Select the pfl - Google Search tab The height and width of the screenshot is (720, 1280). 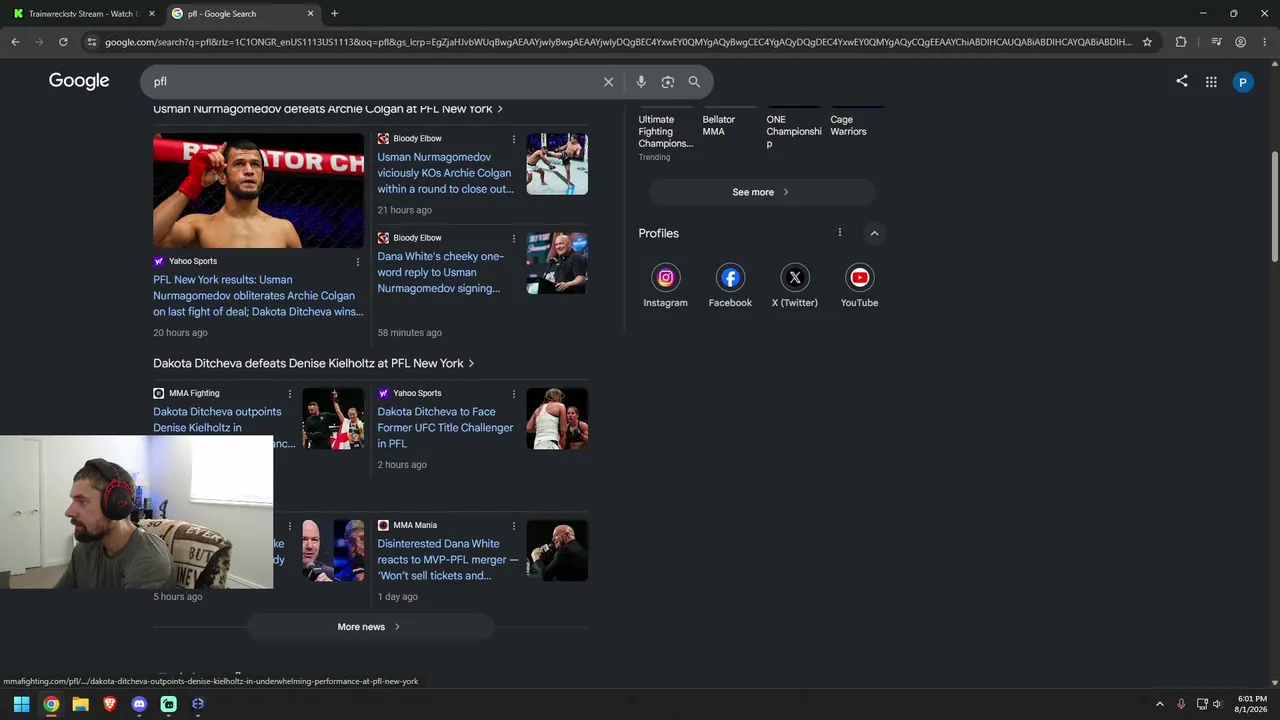pos(243,14)
